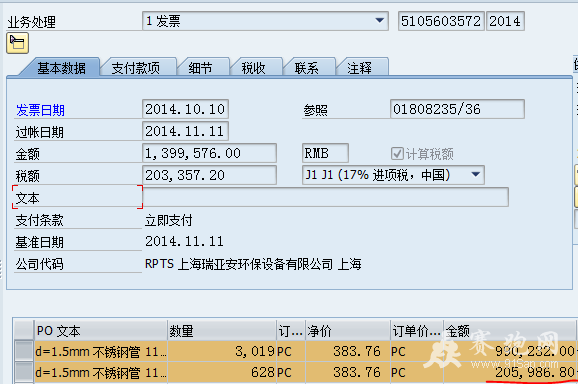Viewport: 578px width, 384px height.
Task: Click the quantity cell 3,019
Action: click(222, 351)
